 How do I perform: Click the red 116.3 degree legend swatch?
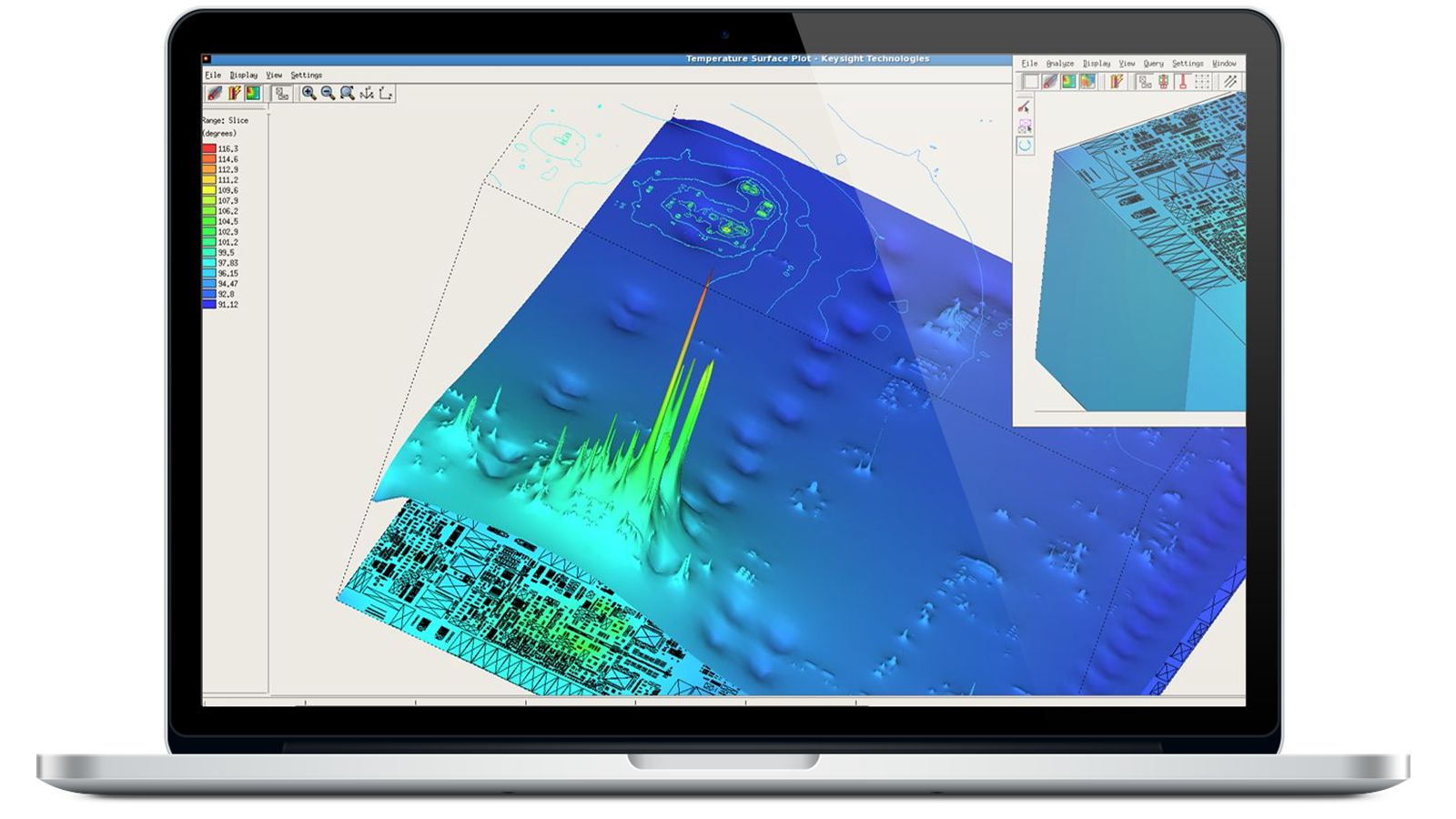click(209, 148)
